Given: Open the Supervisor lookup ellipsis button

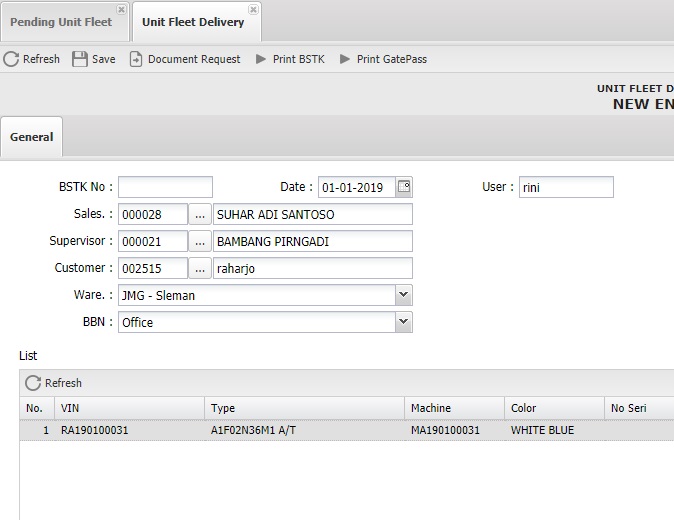Looking at the screenshot, I should click(x=200, y=241).
